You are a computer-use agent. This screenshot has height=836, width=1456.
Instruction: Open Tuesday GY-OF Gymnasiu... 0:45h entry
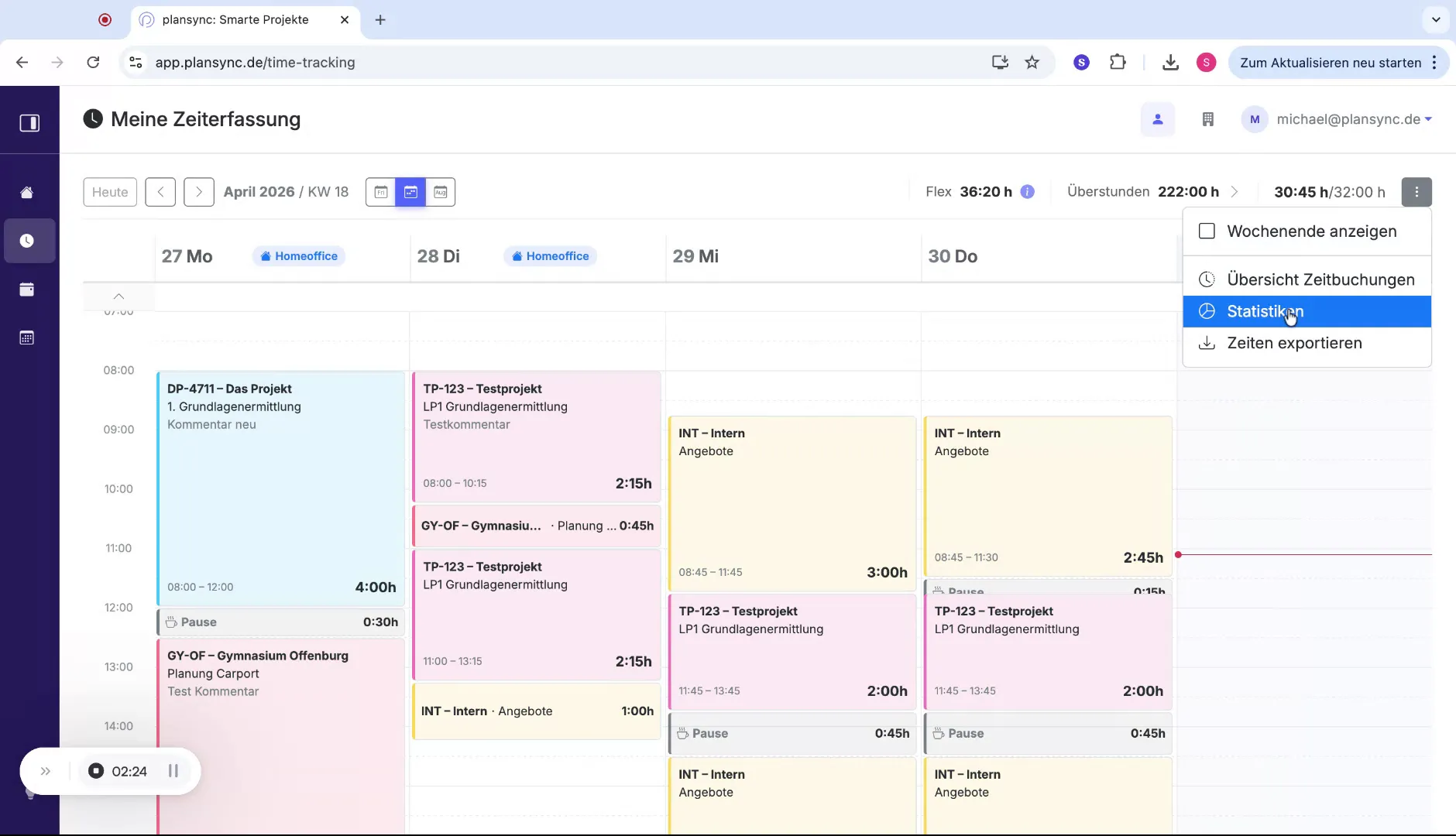[537, 526]
